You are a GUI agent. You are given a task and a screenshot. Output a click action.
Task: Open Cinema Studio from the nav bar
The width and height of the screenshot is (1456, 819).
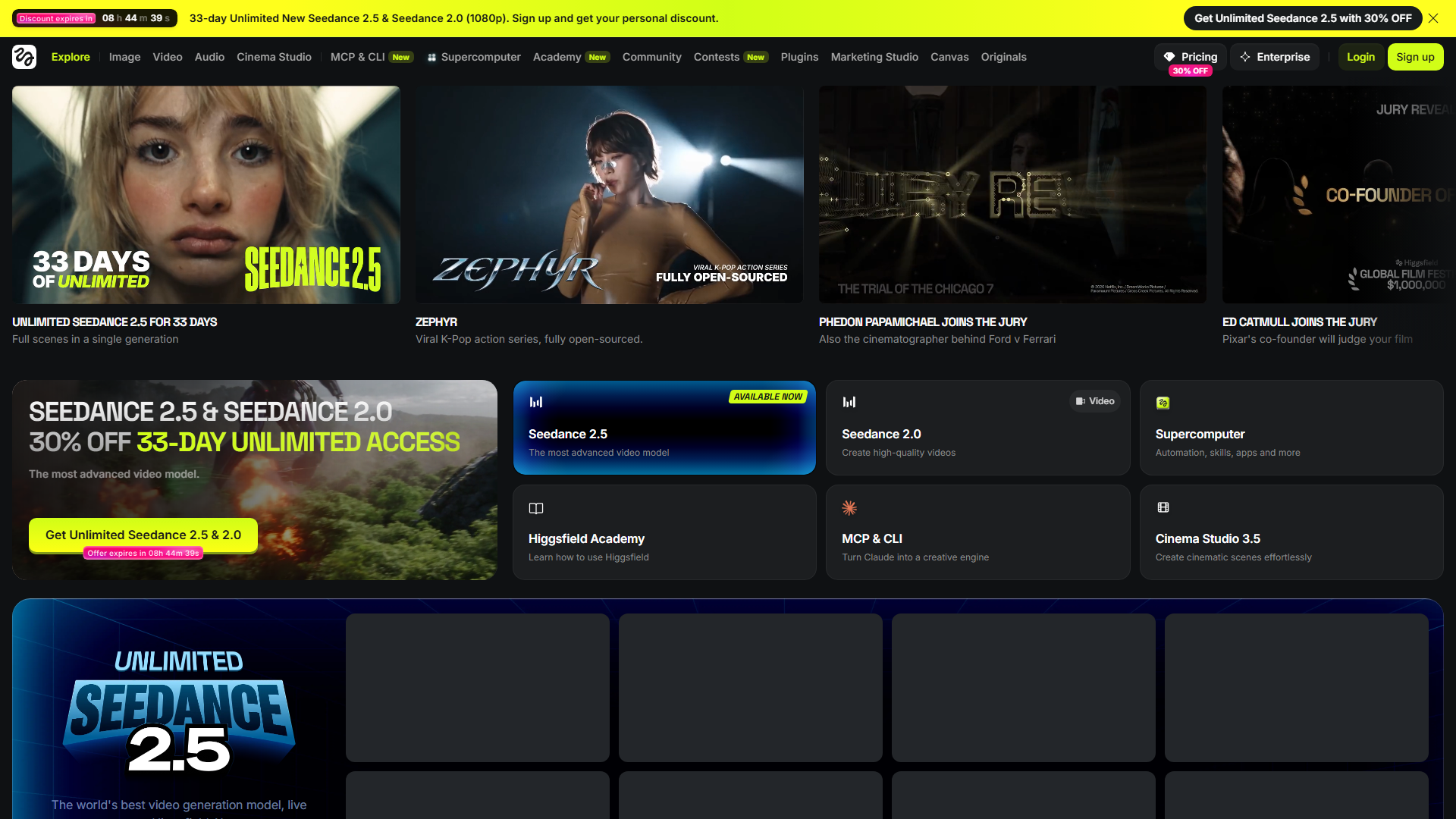pyautogui.click(x=274, y=57)
